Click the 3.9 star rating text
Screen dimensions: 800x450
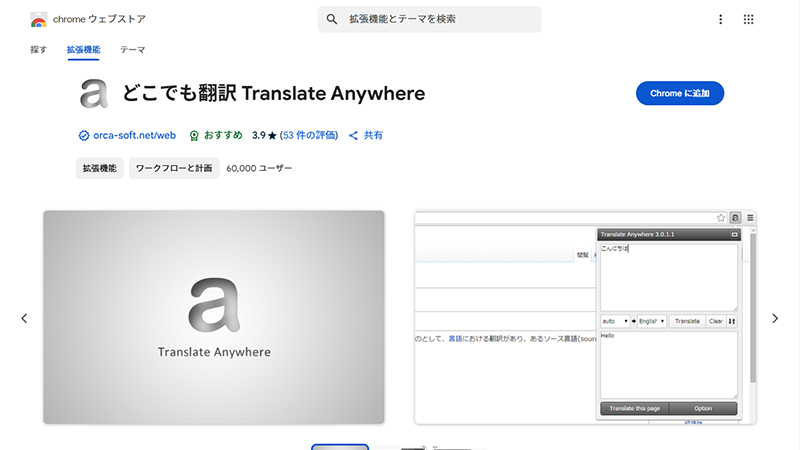(264, 135)
